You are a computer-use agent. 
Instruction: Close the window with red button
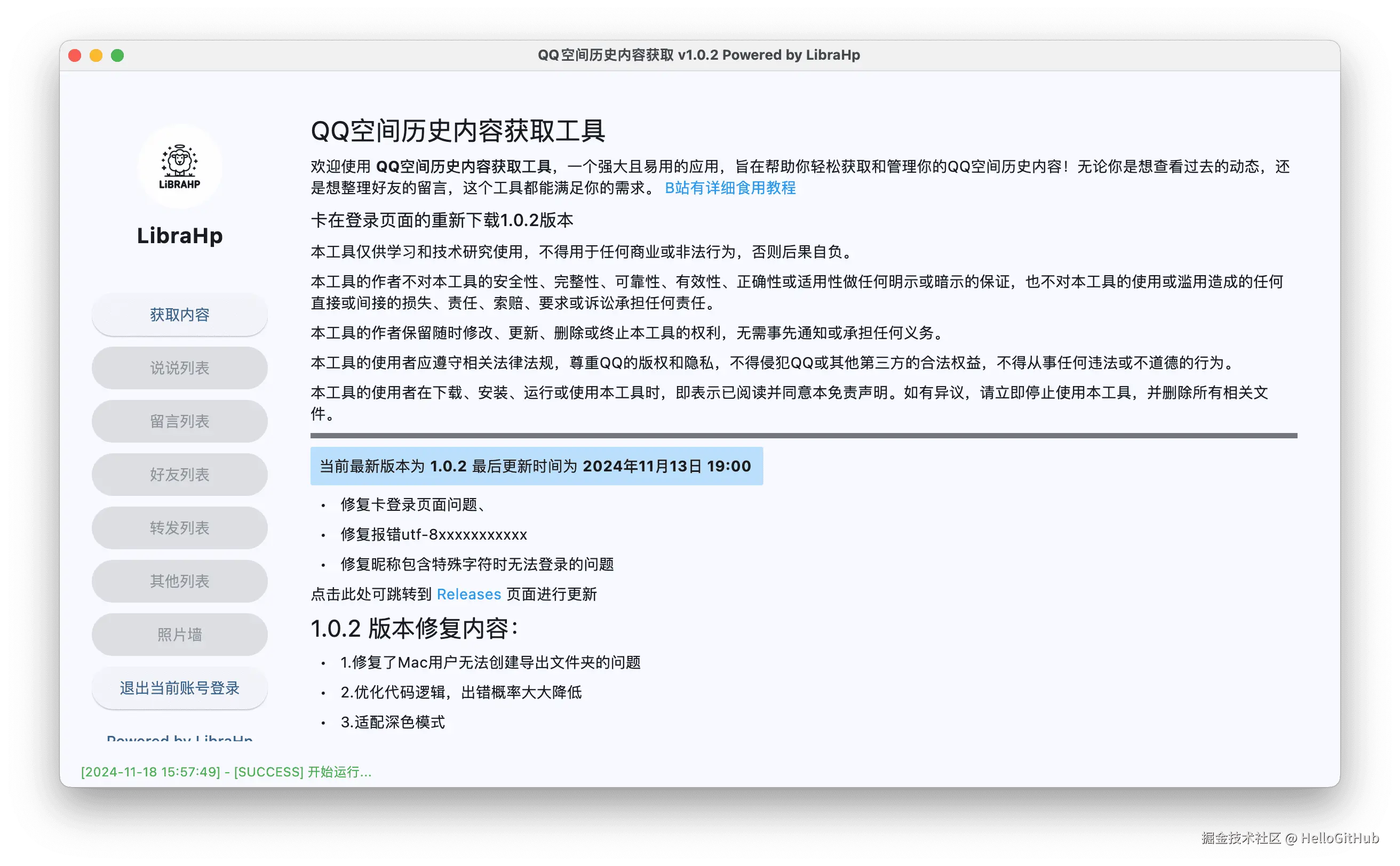pos(75,55)
